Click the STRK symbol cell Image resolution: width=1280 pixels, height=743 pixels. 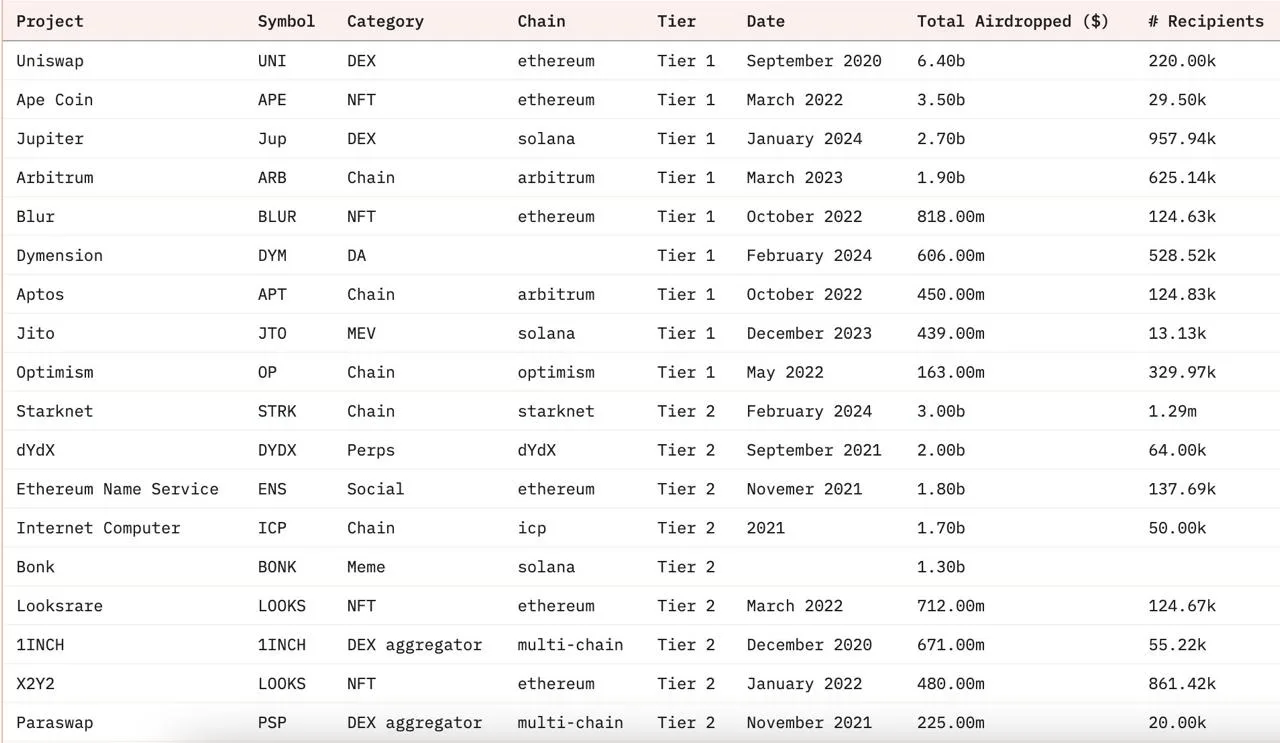[277, 412]
